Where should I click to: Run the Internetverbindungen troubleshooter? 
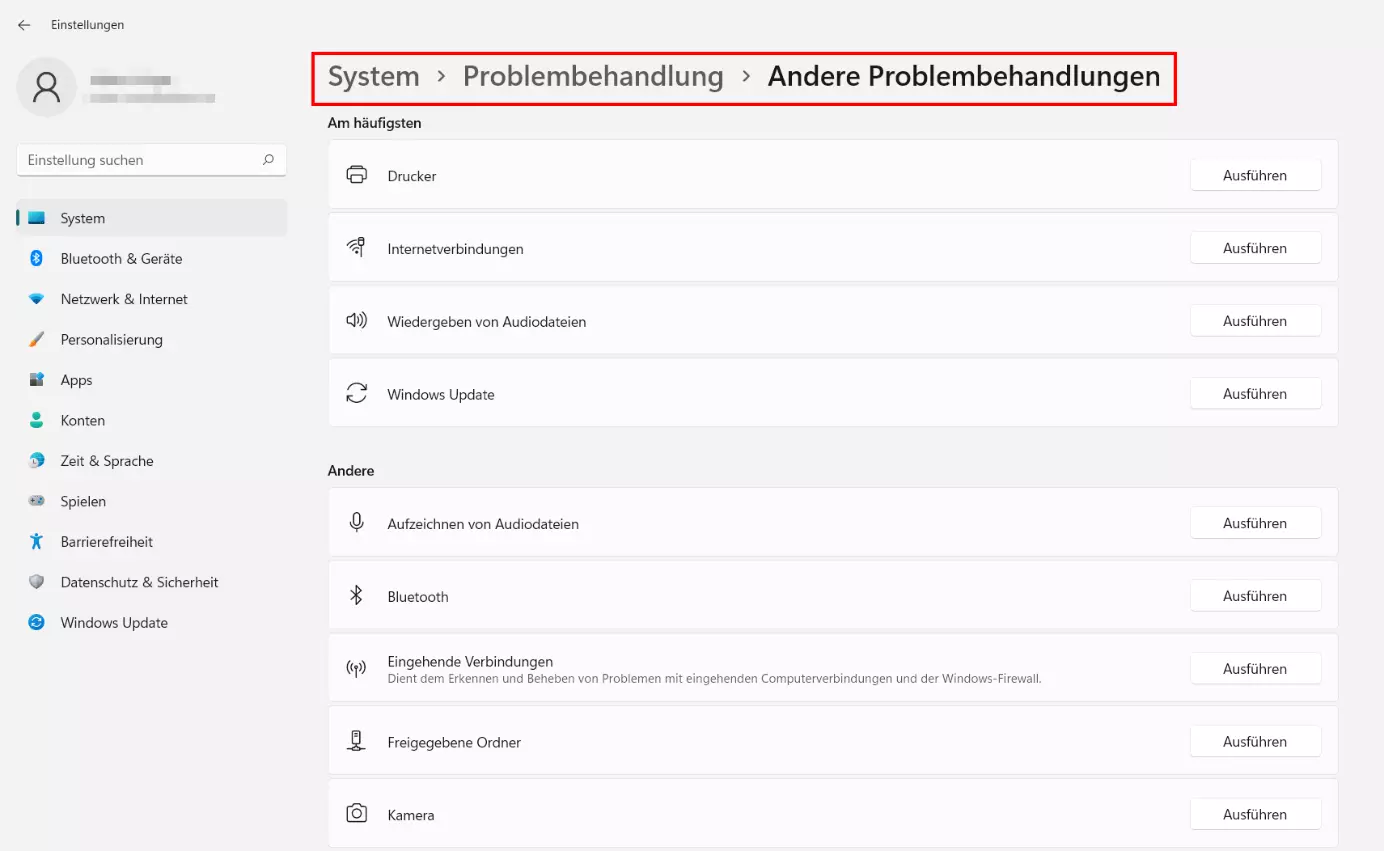[1255, 248]
